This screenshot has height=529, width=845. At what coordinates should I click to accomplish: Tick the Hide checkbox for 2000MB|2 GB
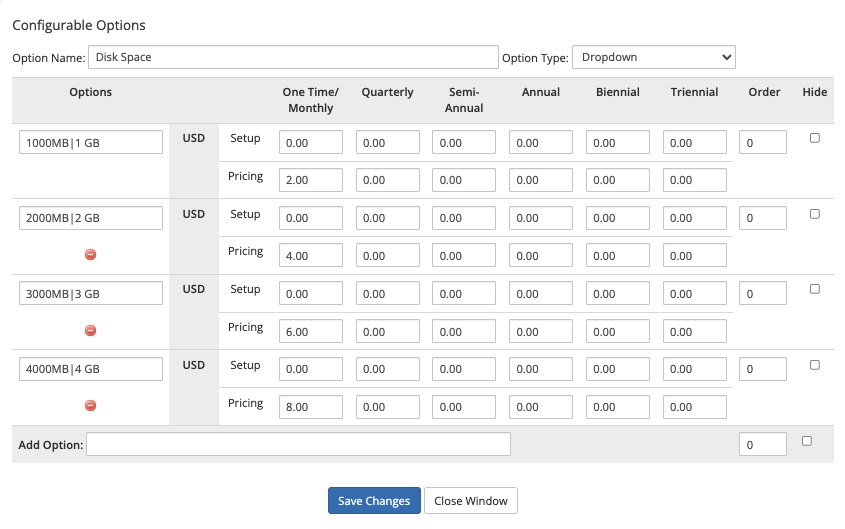[814, 214]
